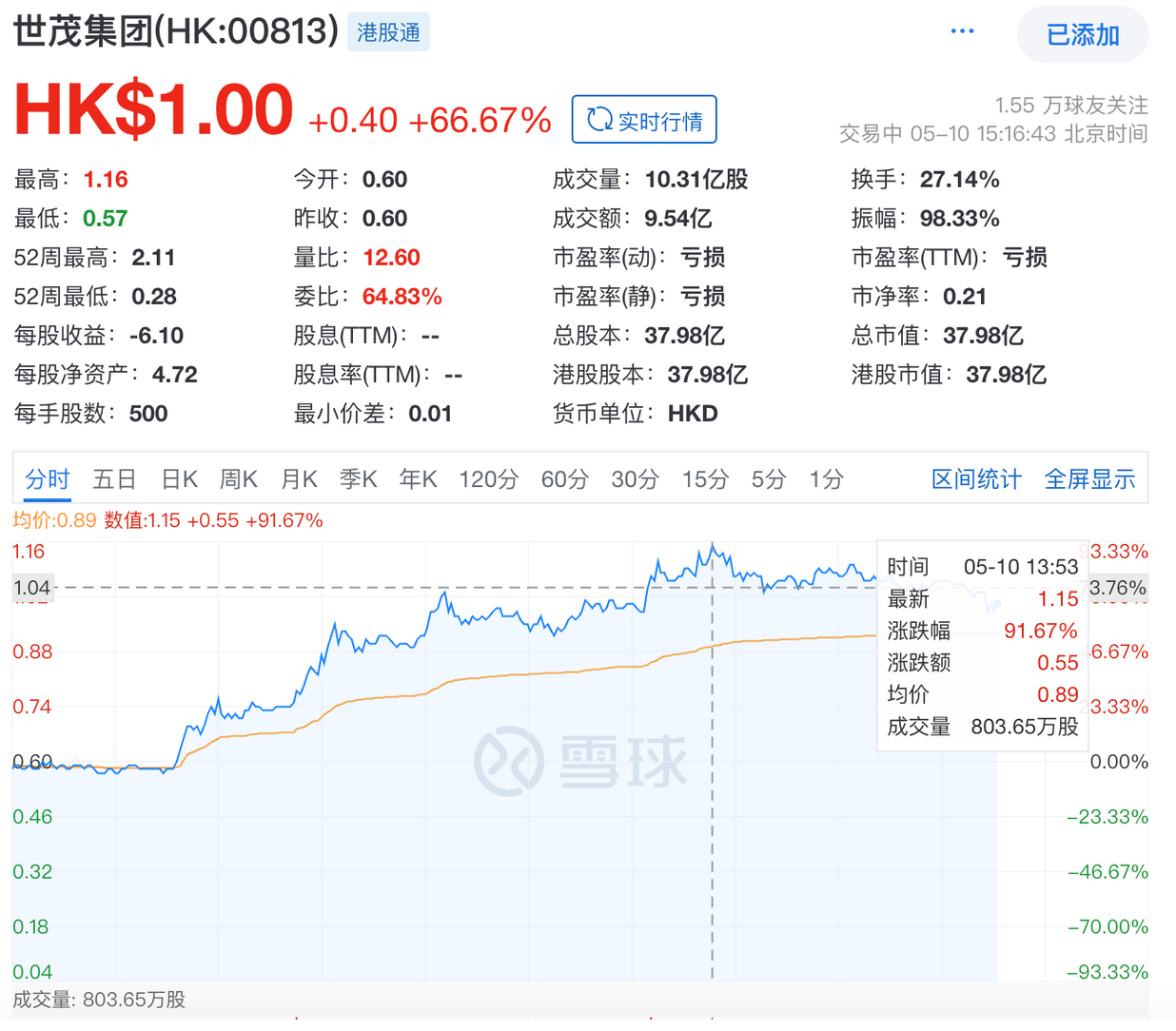
Task: Click the 0.60 baseline axis label
Action: [x=32, y=762]
